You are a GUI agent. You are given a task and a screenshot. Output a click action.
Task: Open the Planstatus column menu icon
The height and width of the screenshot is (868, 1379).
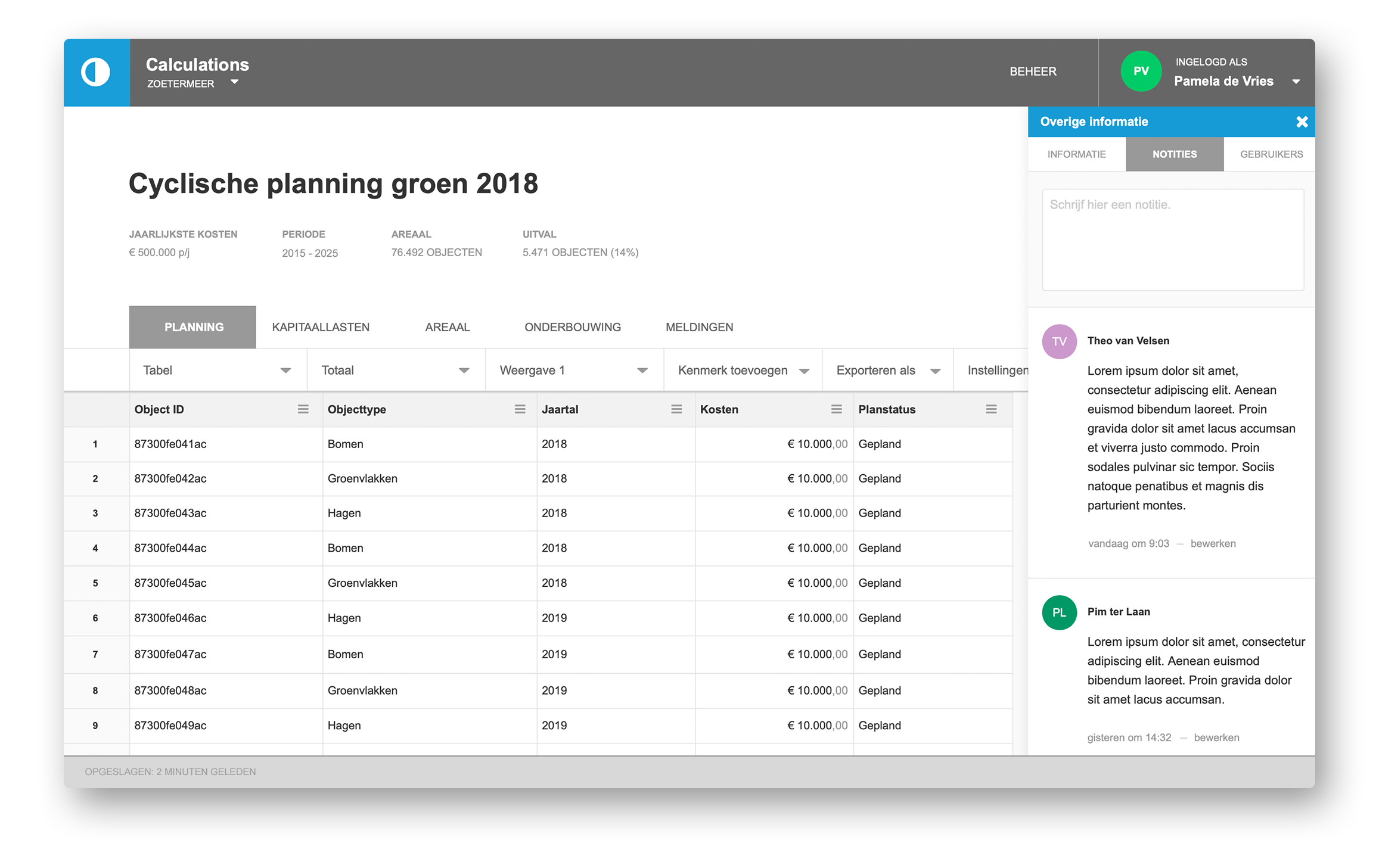pyautogui.click(x=991, y=409)
